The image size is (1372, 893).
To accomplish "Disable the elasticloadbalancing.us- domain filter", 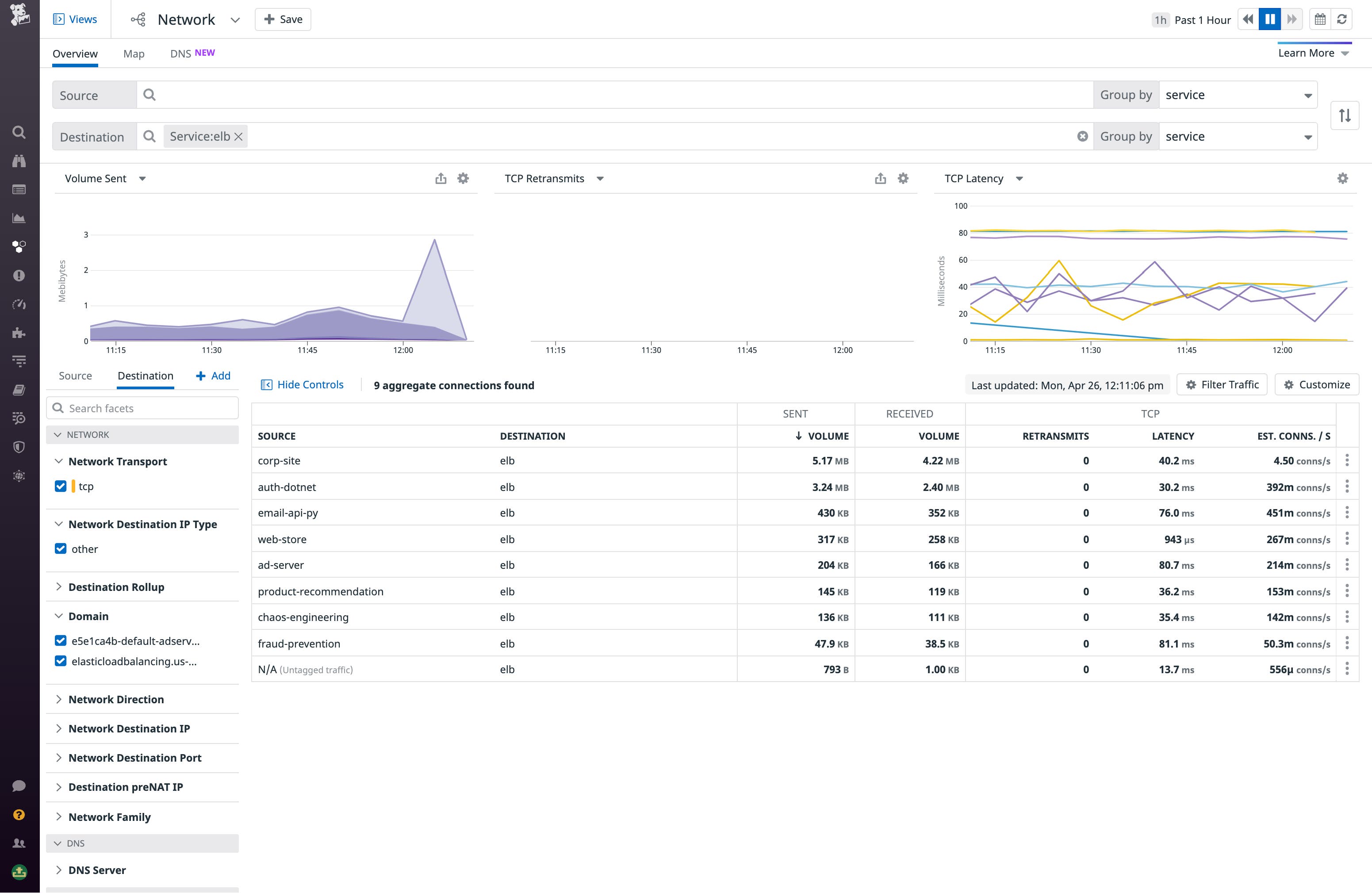I will pyautogui.click(x=61, y=661).
